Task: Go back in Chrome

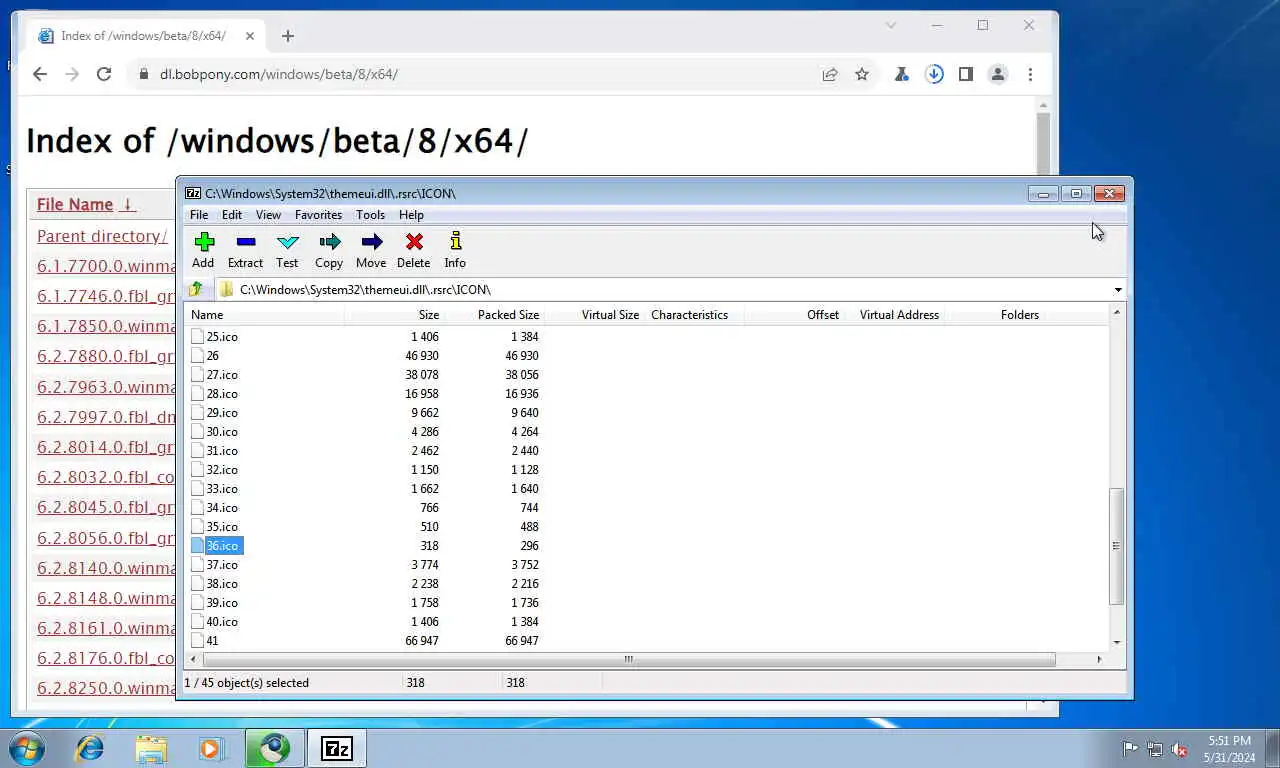Action: coord(40,74)
